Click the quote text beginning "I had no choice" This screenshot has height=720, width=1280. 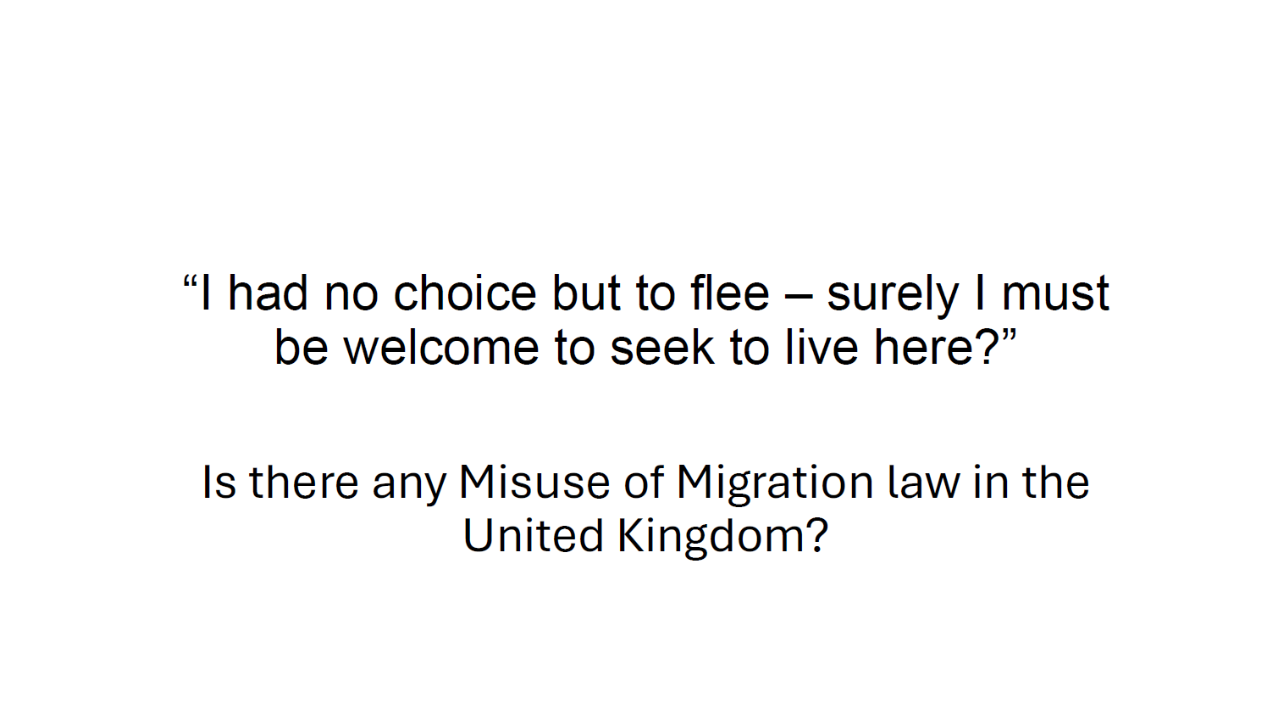646,321
